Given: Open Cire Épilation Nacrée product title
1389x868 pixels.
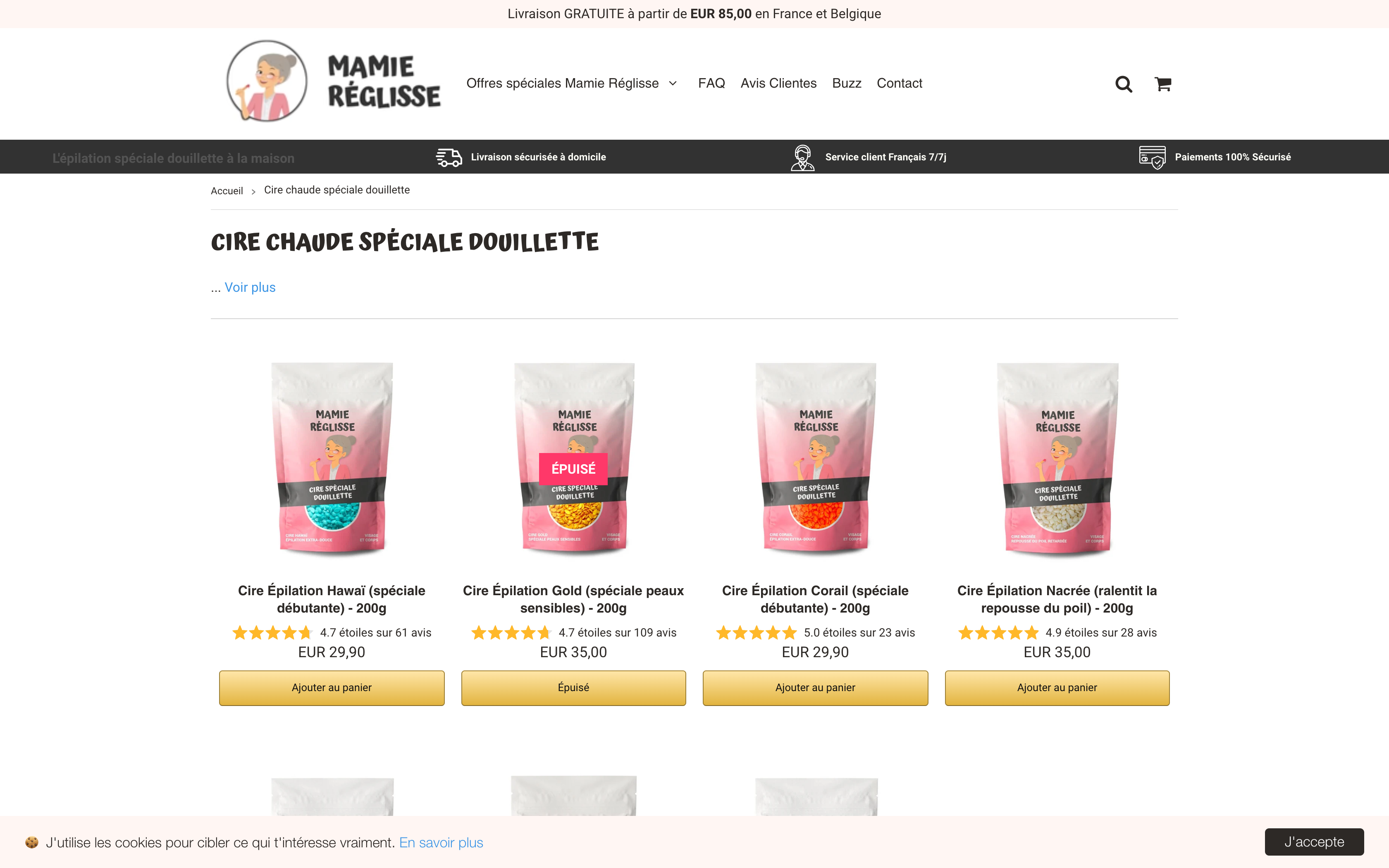Looking at the screenshot, I should point(1057,599).
